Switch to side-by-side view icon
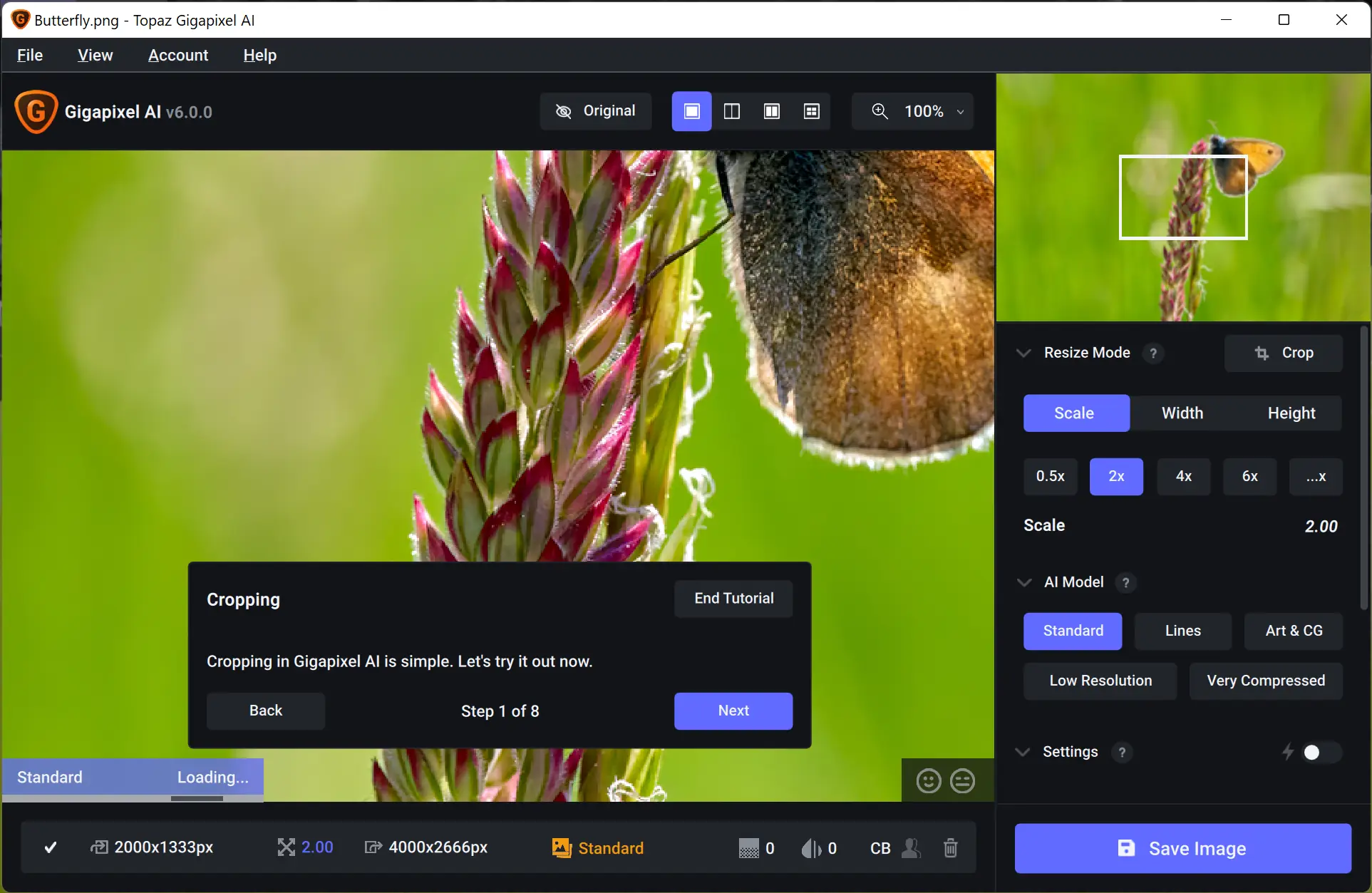Image resolution: width=1372 pixels, height=893 pixels. tap(771, 111)
